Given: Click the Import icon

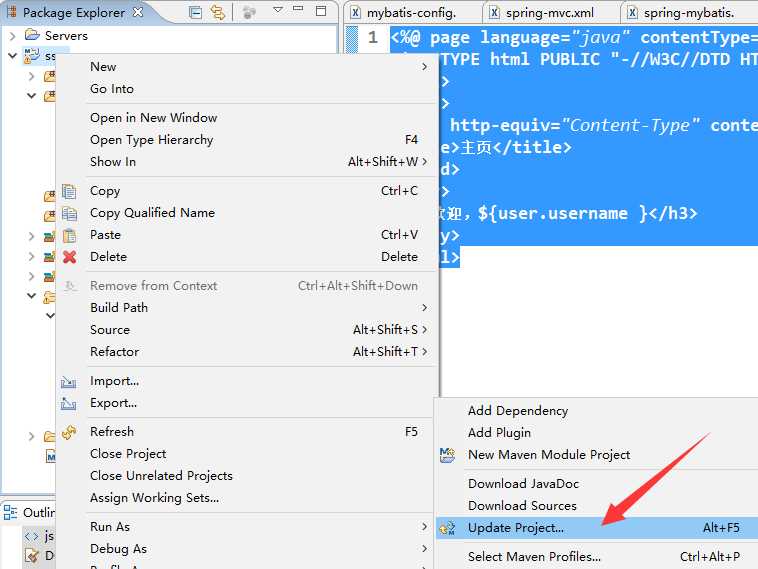Looking at the screenshot, I should [68, 382].
